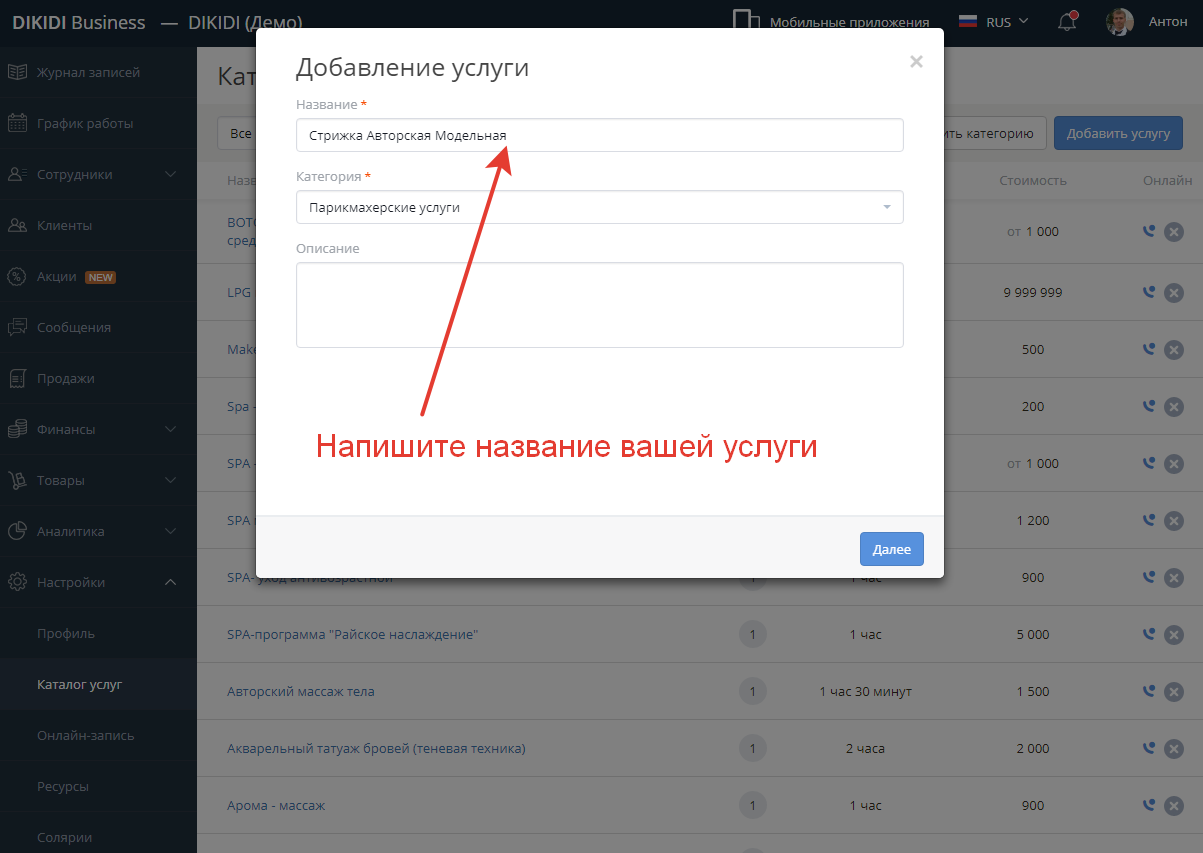Click the Сотрудники person icon
The height and width of the screenshot is (853, 1203).
[17, 174]
